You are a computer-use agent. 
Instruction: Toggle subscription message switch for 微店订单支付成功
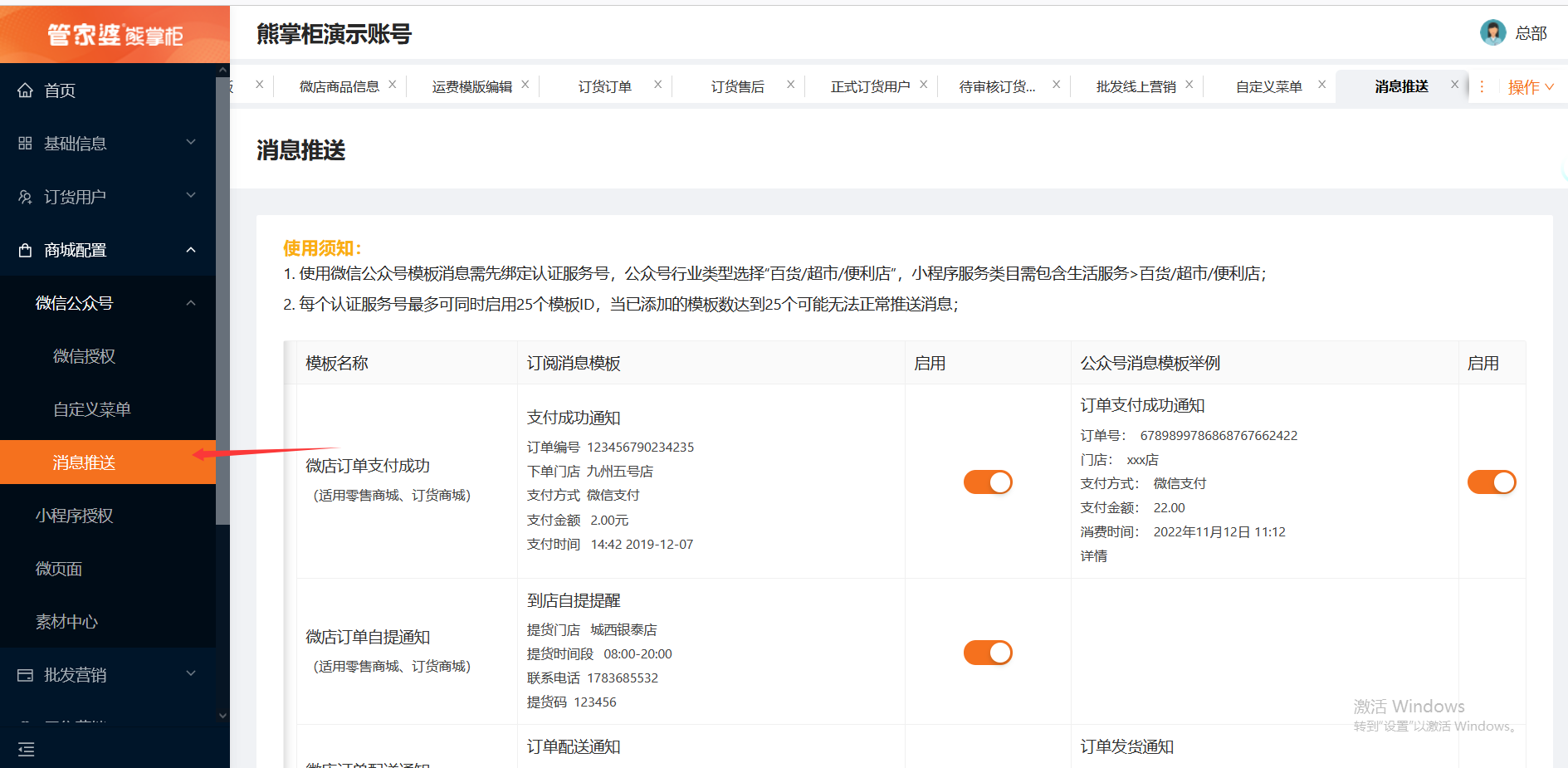(x=987, y=482)
